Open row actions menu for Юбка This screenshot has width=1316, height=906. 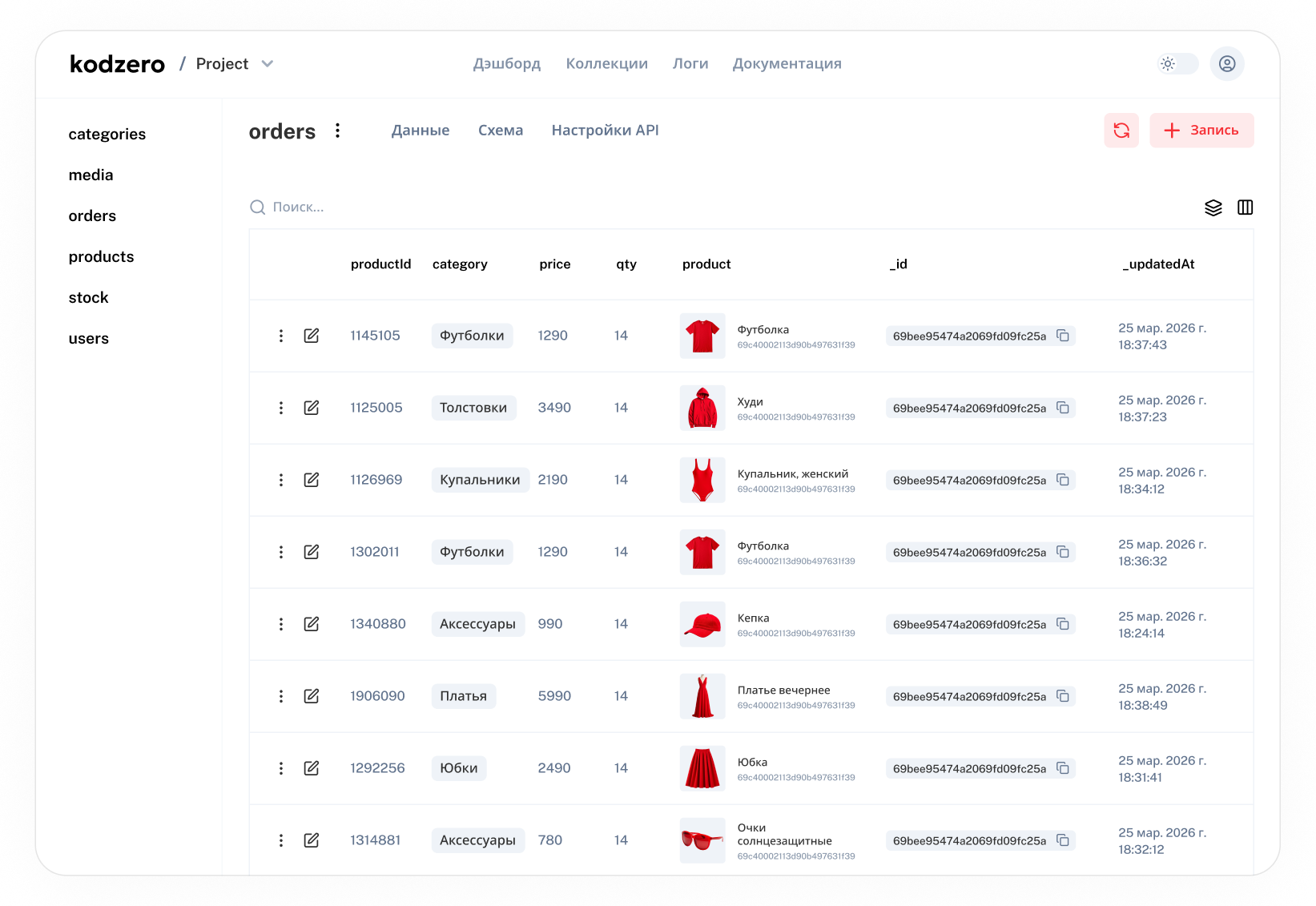coord(281,768)
